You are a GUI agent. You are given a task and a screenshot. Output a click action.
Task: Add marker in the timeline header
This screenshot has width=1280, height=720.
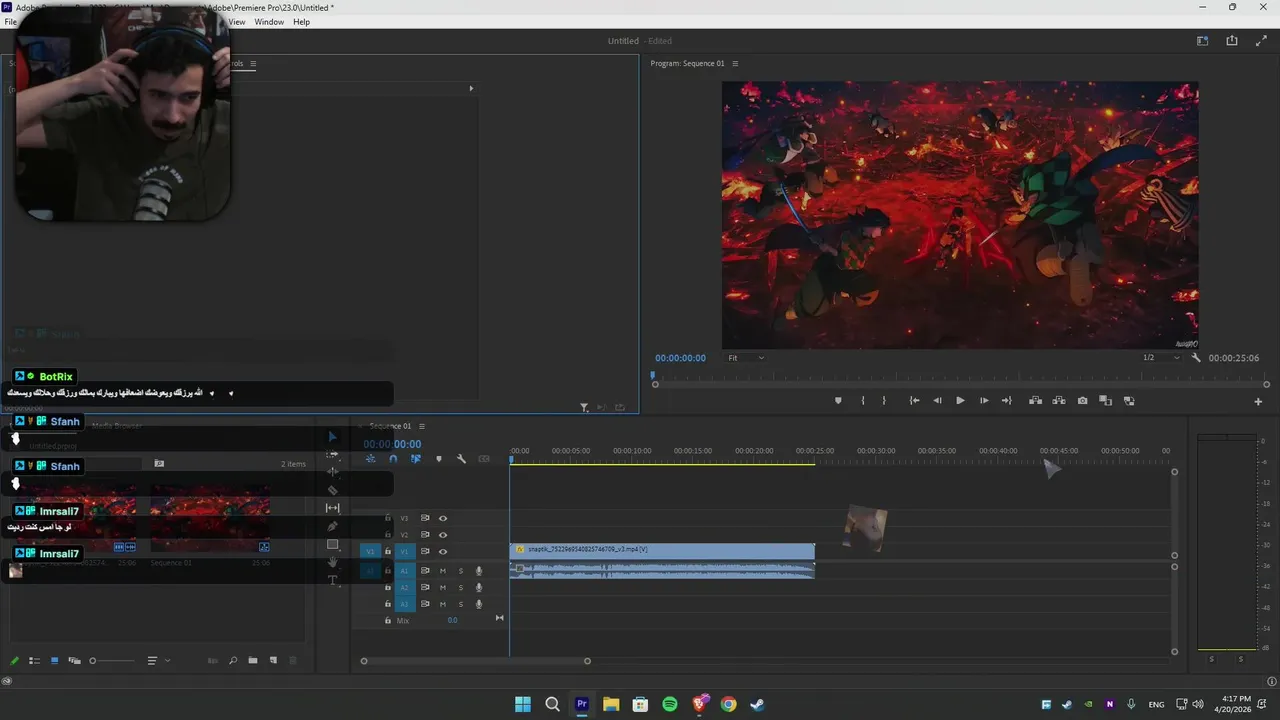click(x=438, y=459)
